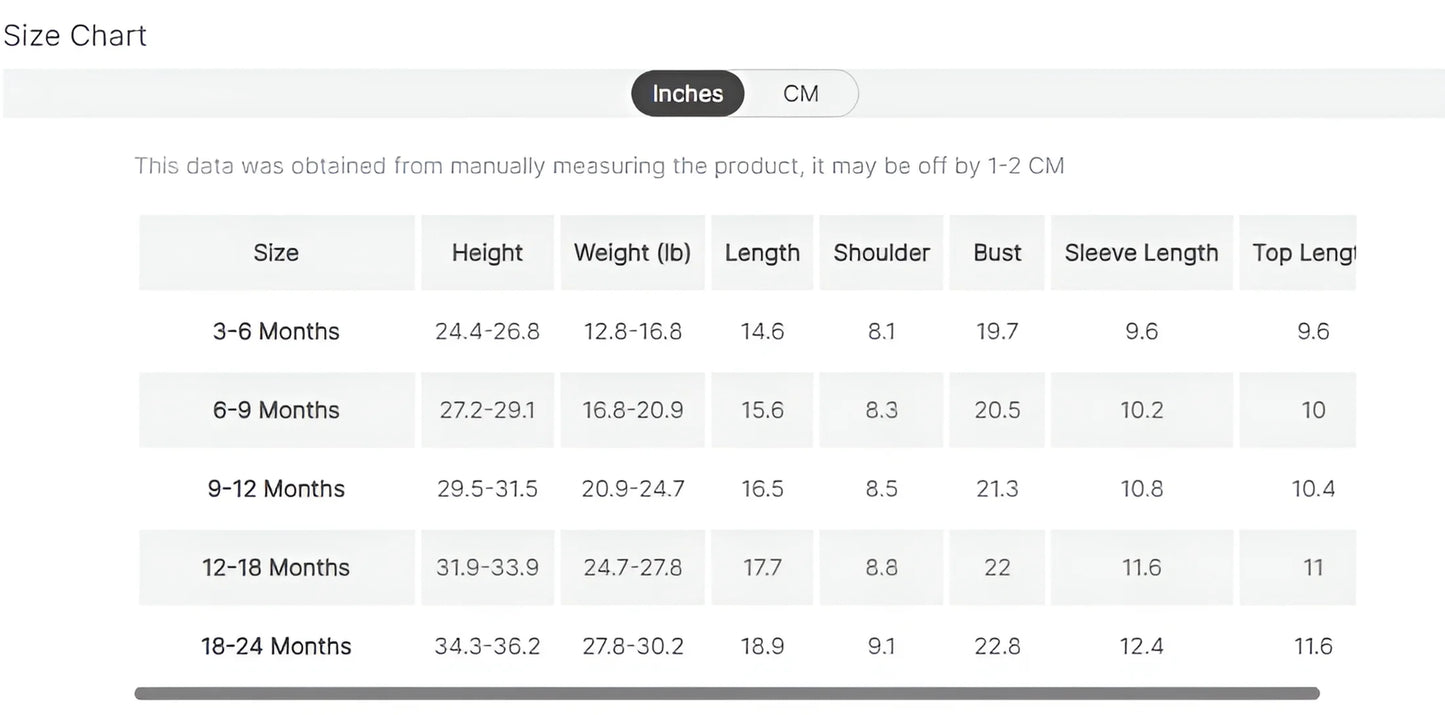Select the Sleeve Length column header
This screenshot has width=1445, height=715.
coord(1141,253)
